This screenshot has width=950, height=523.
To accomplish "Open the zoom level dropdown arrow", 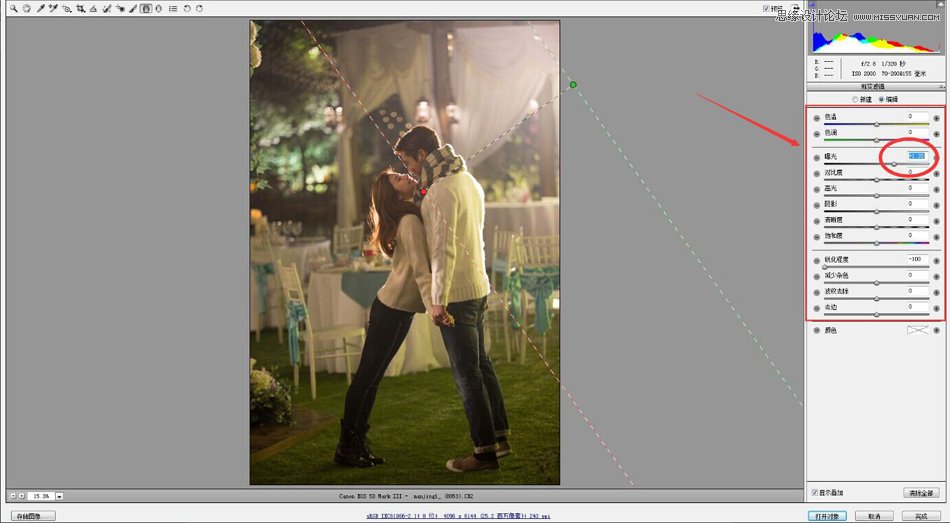I will tap(59, 496).
